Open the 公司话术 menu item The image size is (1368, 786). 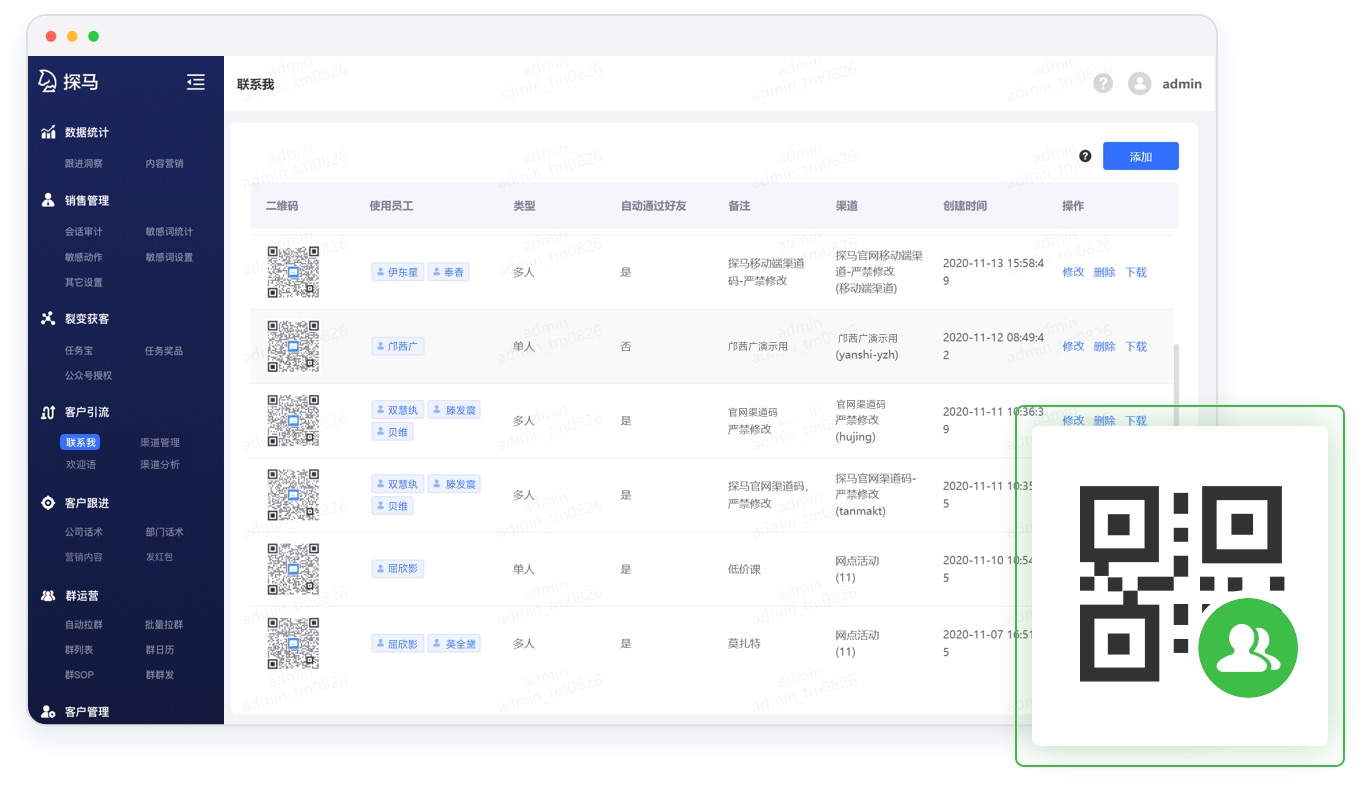84,532
